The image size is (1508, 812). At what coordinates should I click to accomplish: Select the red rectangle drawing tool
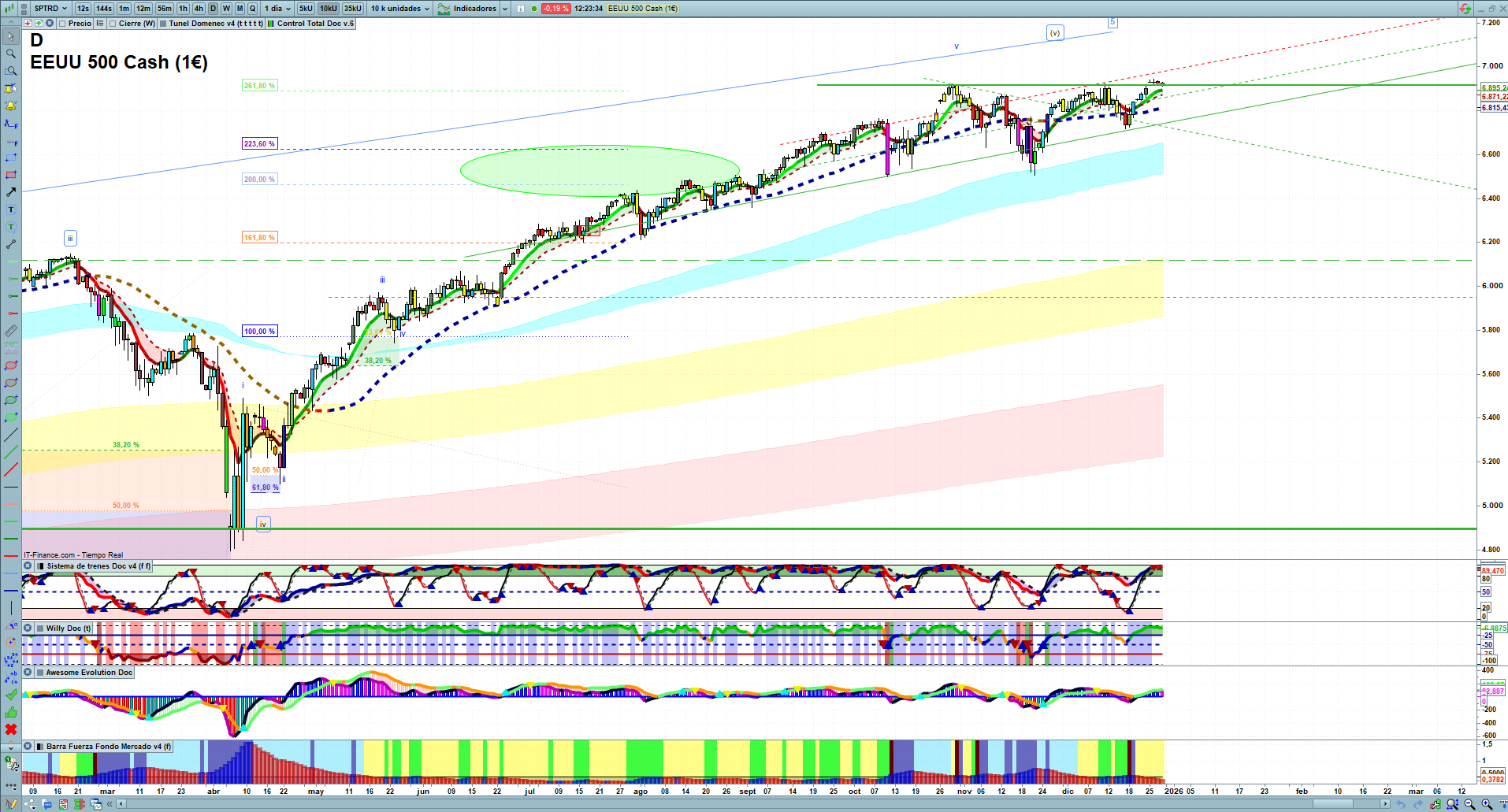click(x=11, y=175)
